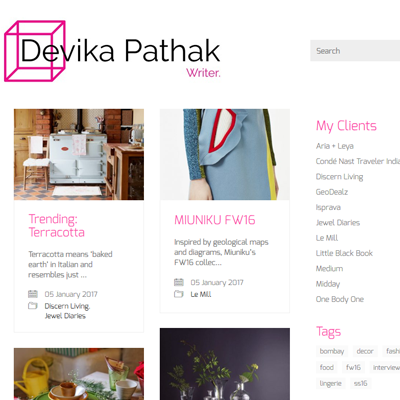400x400 pixels.
Task: Open the kitchen stove post thumbnail
Action: (79, 154)
